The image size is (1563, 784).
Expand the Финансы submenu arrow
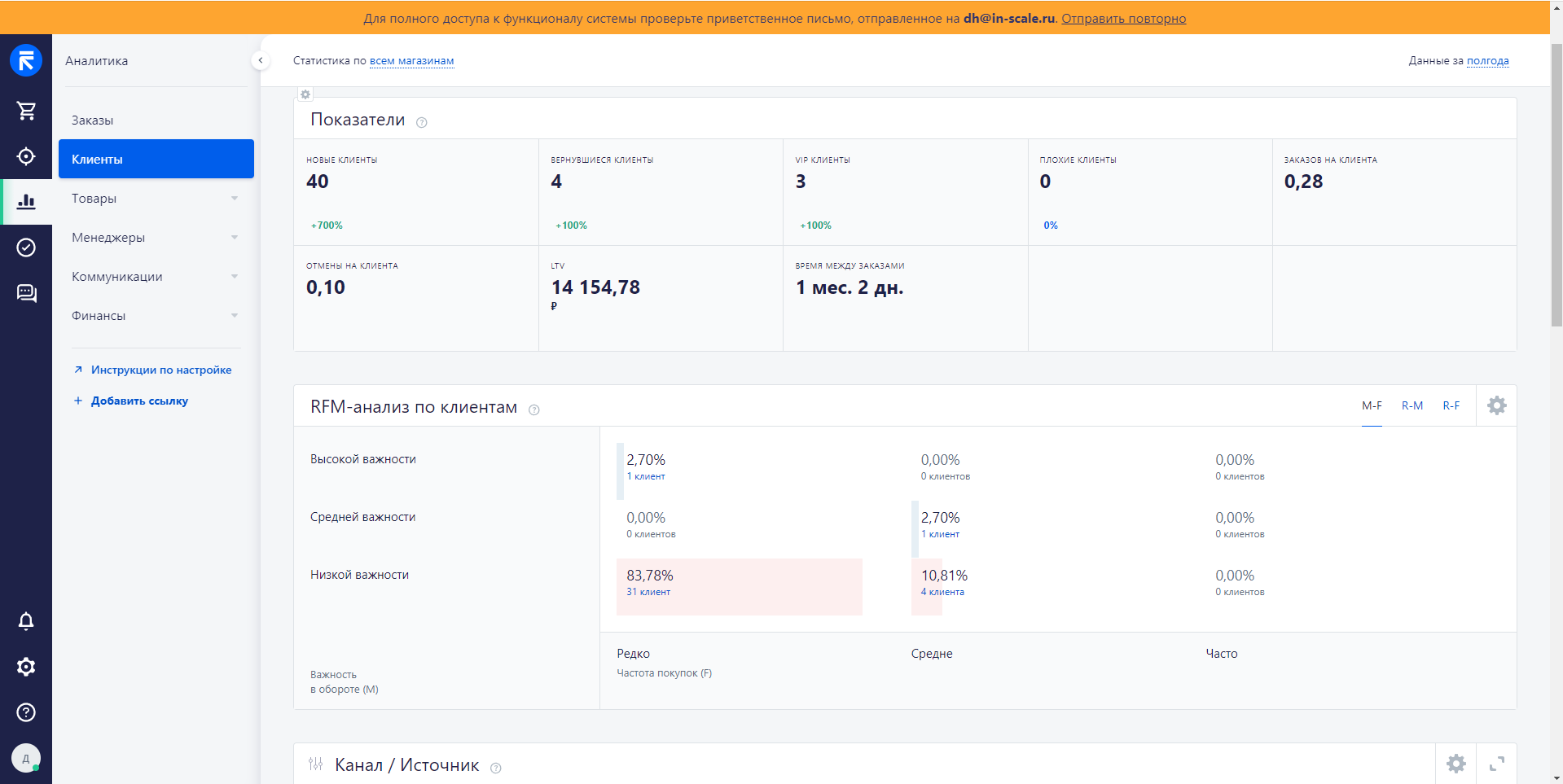pos(235,316)
